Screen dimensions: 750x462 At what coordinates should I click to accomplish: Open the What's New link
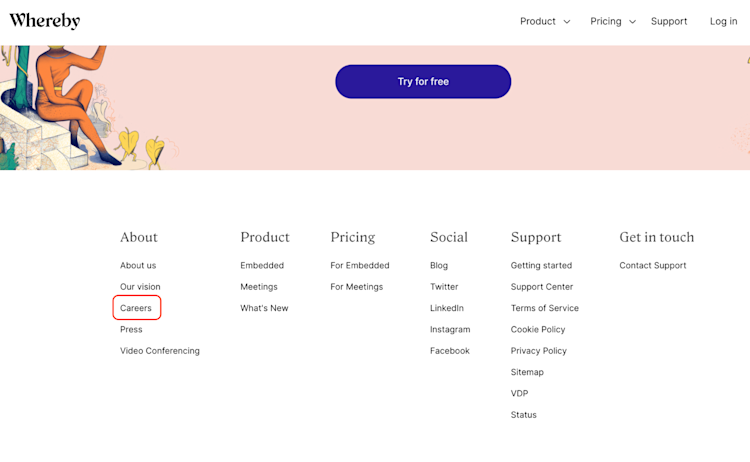click(264, 308)
